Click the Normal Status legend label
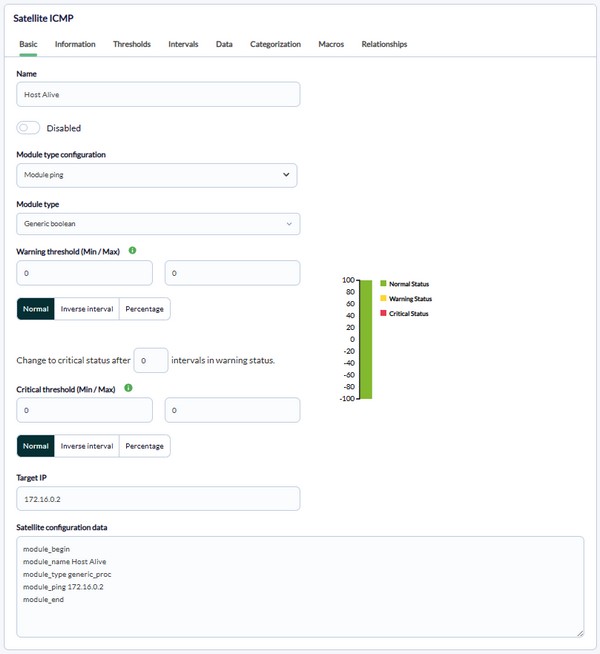Image resolution: width=600 pixels, height=654 pixels. [409, 284]
